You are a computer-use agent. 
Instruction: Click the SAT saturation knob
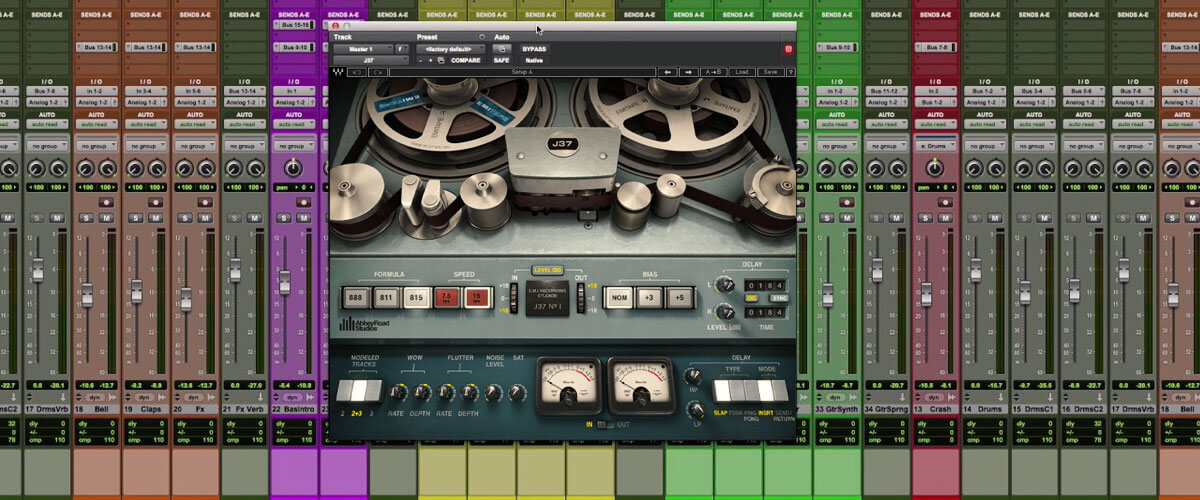(x=517, y=393)
